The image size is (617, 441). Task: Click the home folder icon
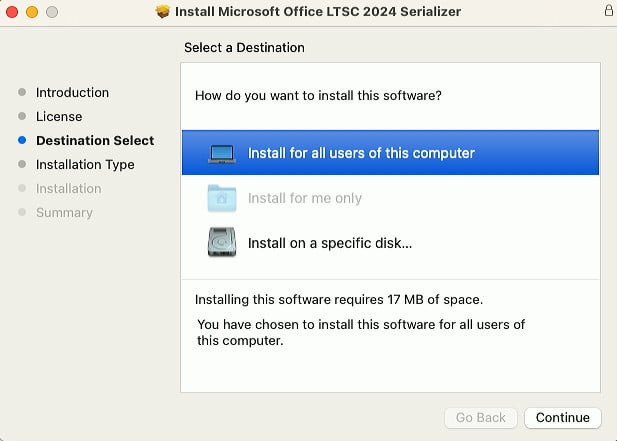tap(222, 198)
